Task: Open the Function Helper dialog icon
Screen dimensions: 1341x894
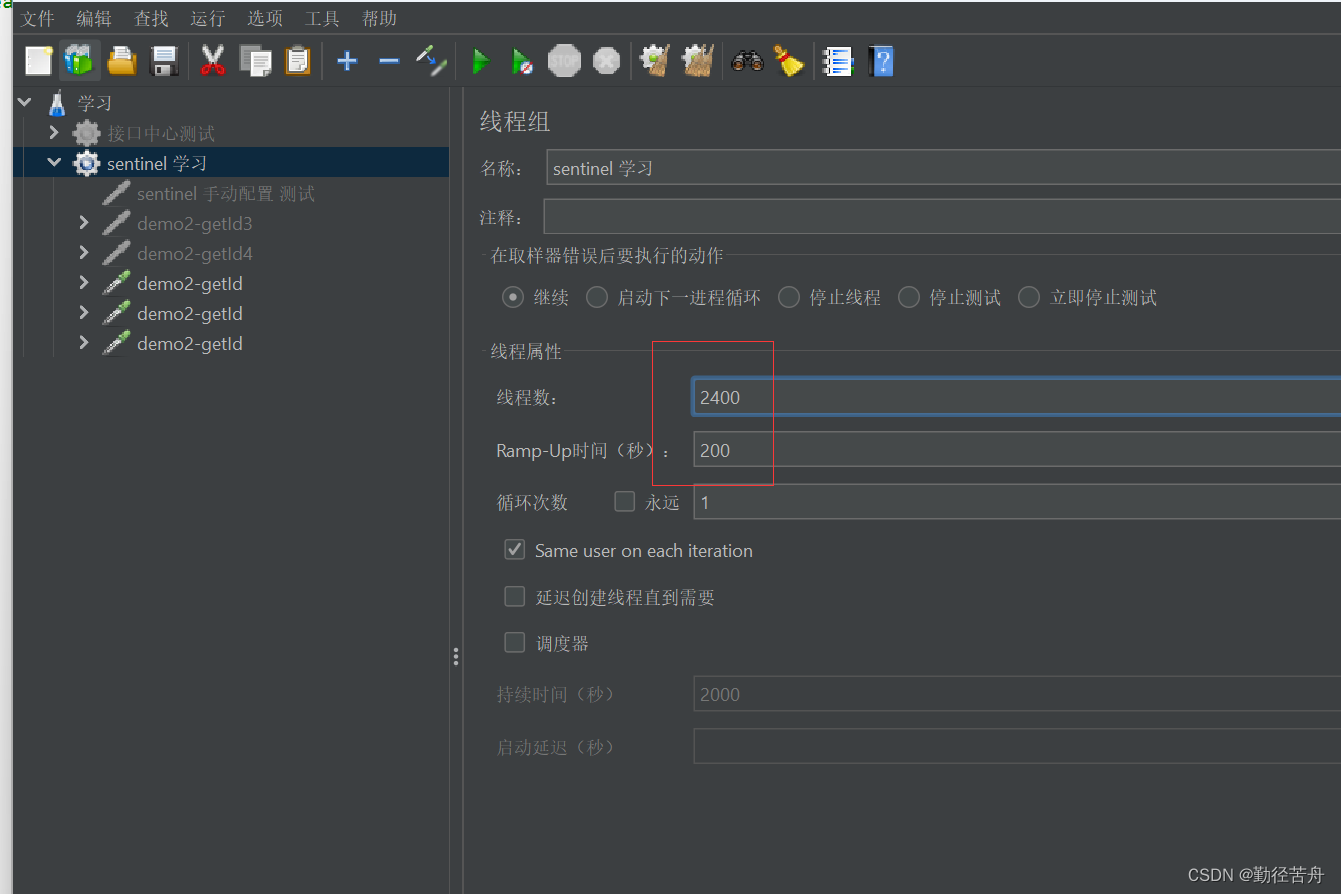Action: point(837,61)
